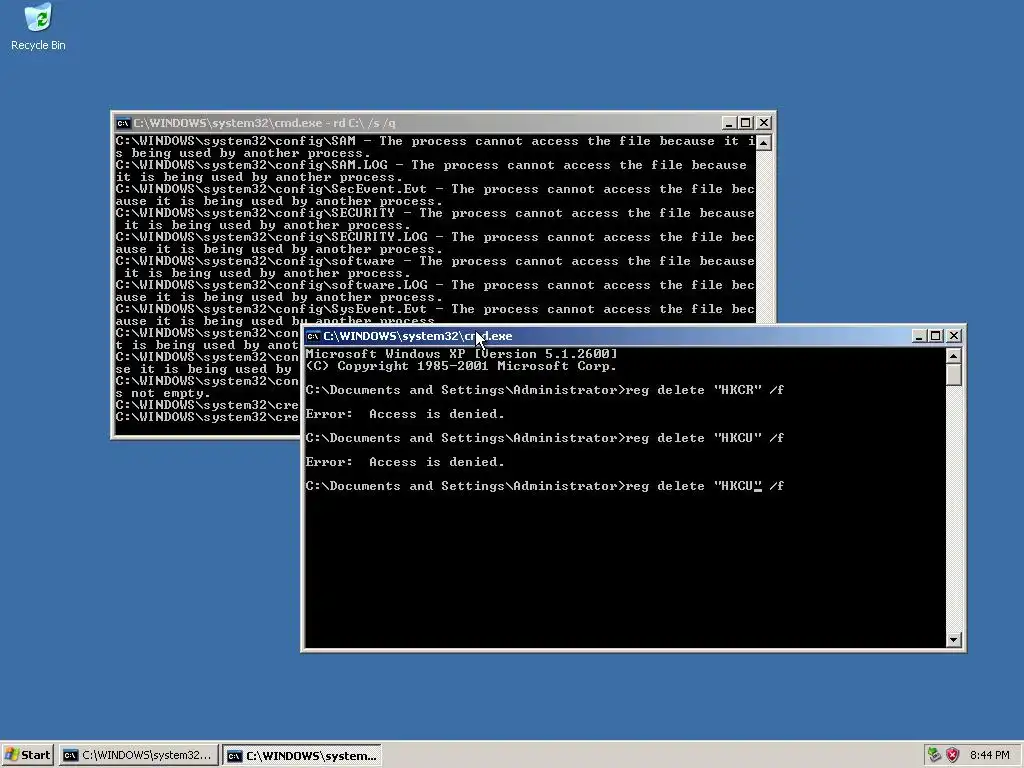Open the system menu icon of the rd C:\ window
Screen dimensions: 1024x768
(x=123, y=123)
